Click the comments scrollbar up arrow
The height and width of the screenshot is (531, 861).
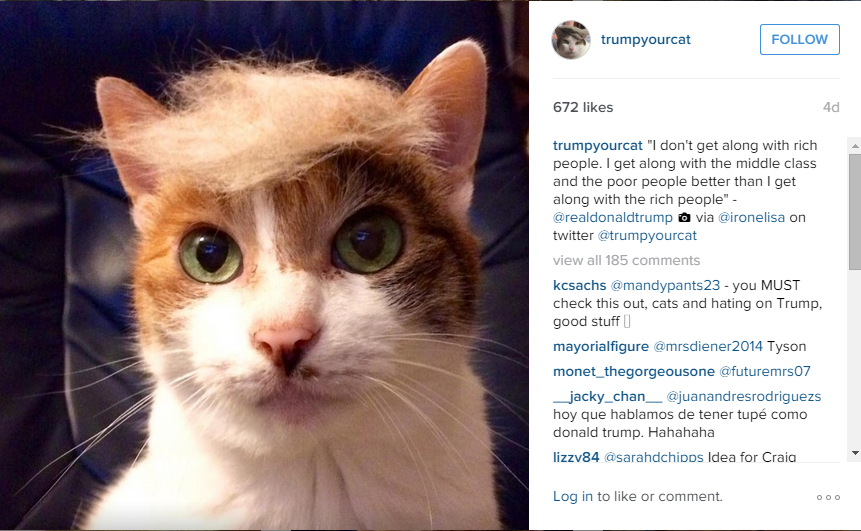855,146
